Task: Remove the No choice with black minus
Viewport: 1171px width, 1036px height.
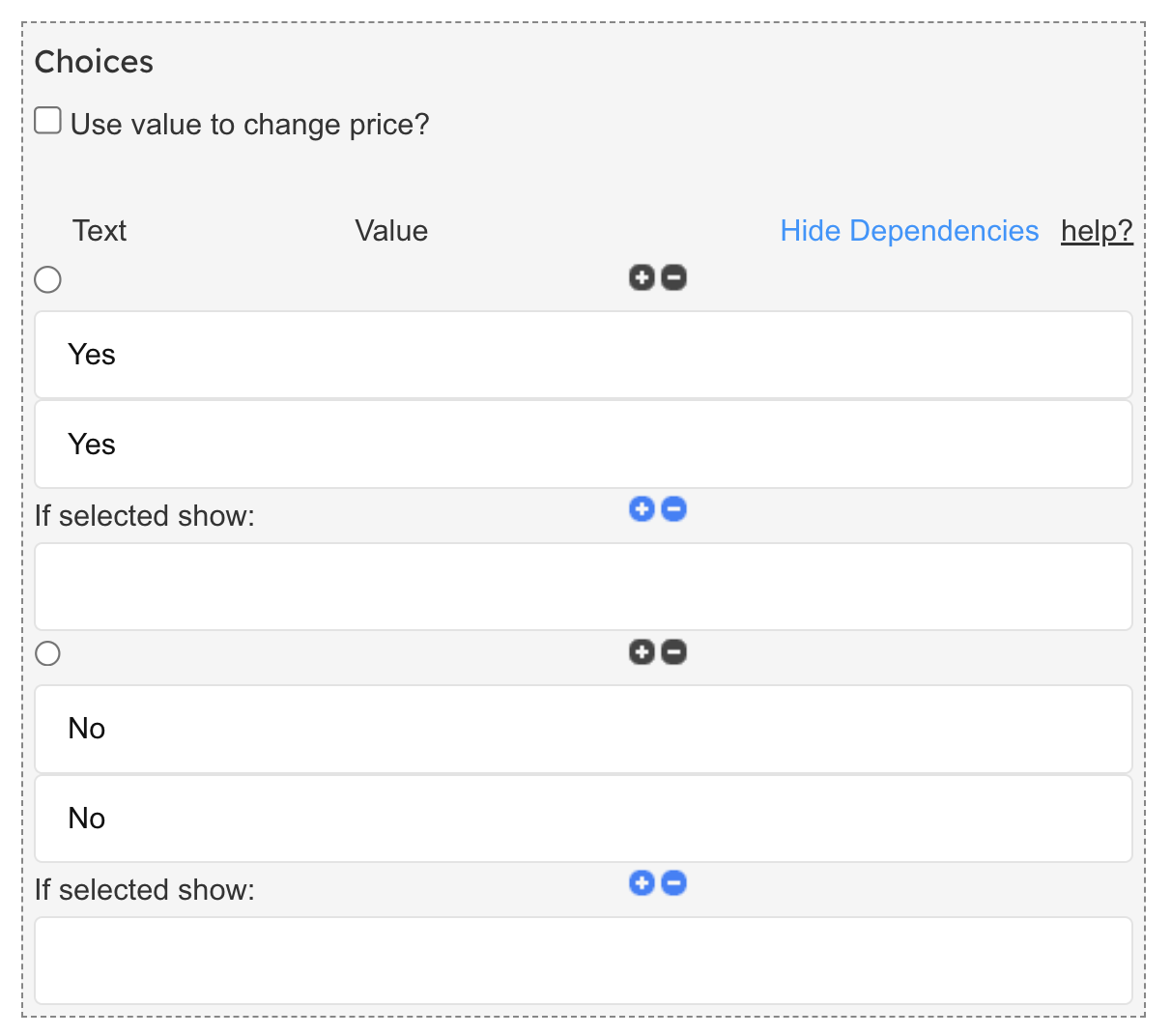Action: (674, 652)
